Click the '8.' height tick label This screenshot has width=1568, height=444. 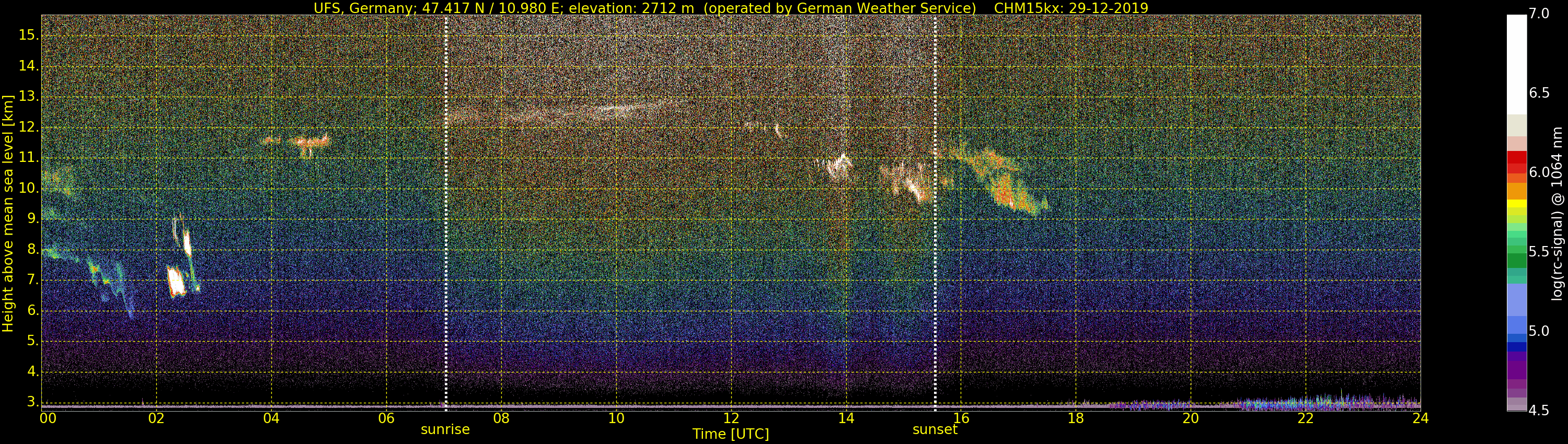click(32, 250)
